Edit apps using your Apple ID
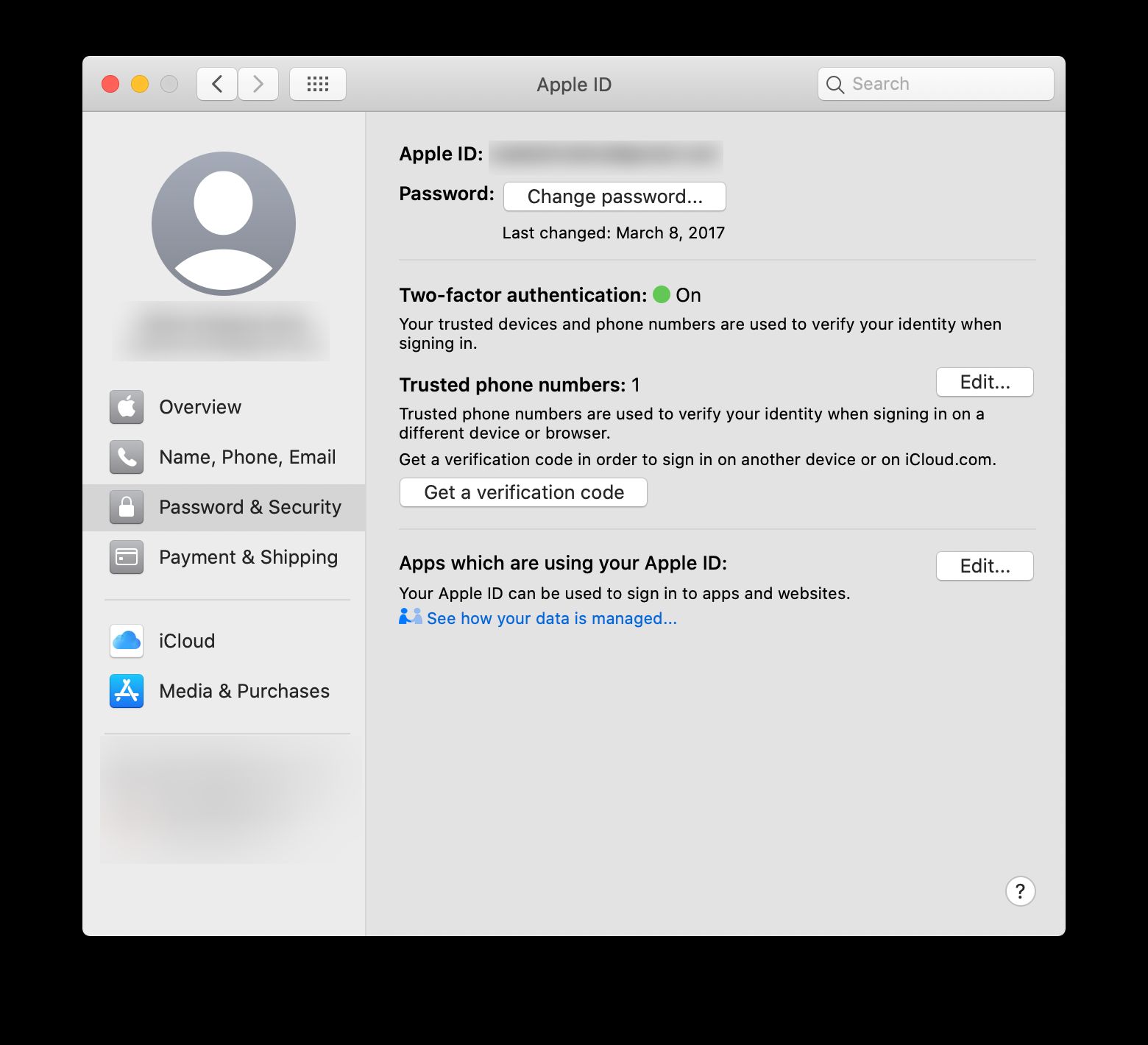 pos(985,566)
